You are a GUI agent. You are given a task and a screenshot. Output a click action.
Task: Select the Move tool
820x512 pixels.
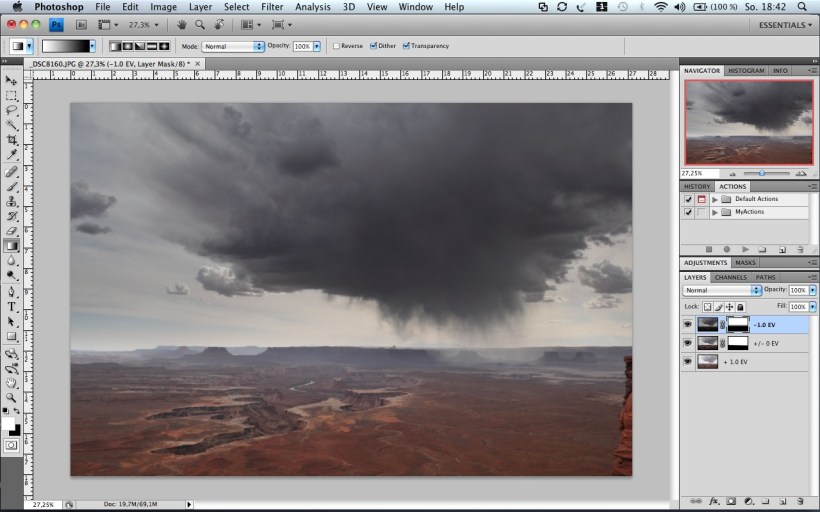(11, 81)
